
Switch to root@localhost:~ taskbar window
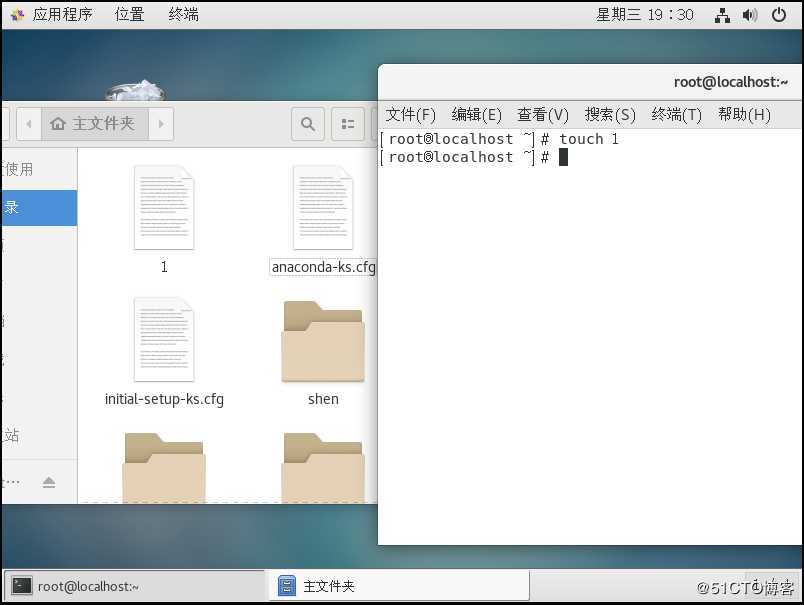pos(135,586)
